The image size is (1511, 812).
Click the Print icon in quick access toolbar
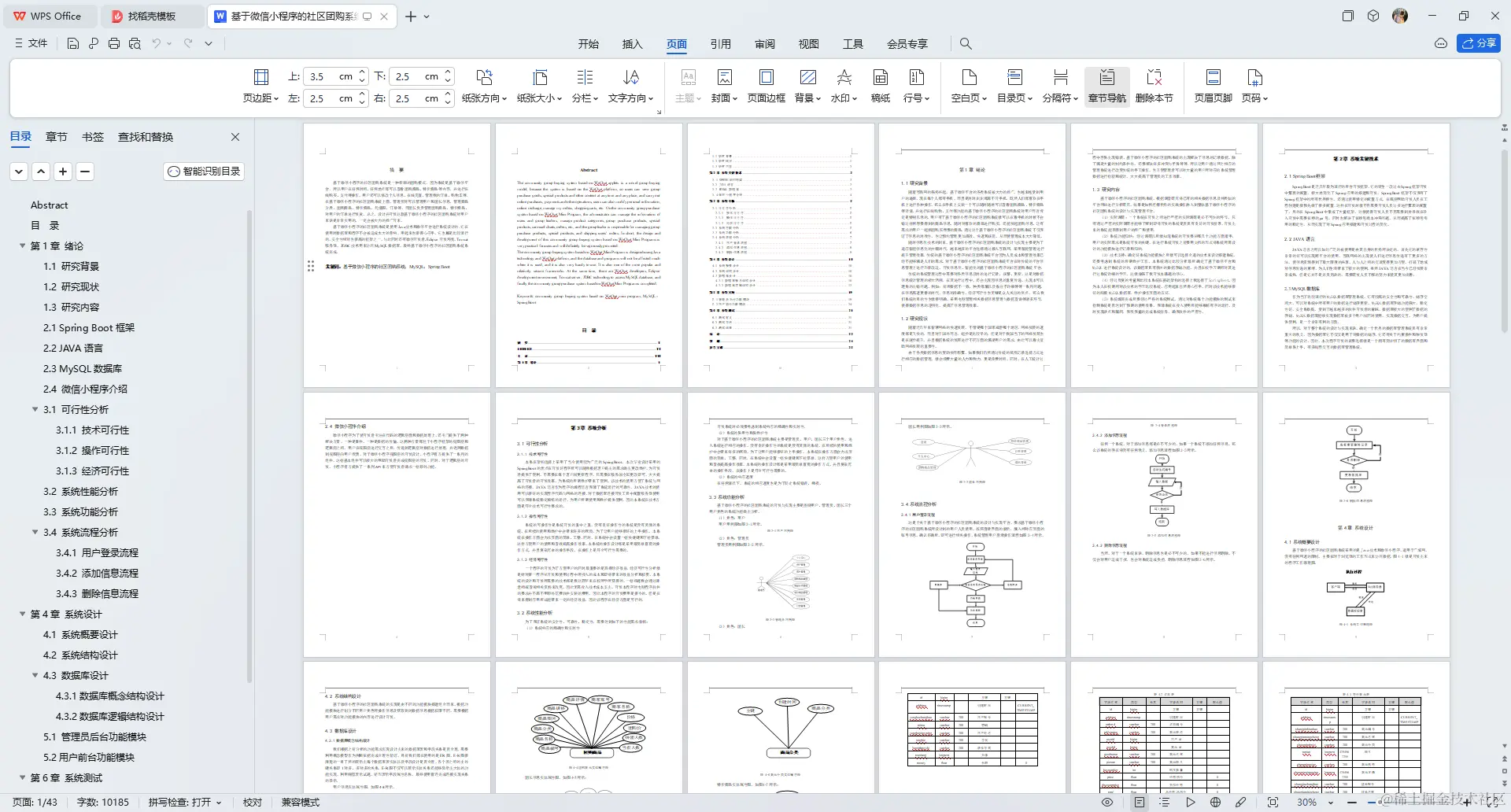point(114,43)
